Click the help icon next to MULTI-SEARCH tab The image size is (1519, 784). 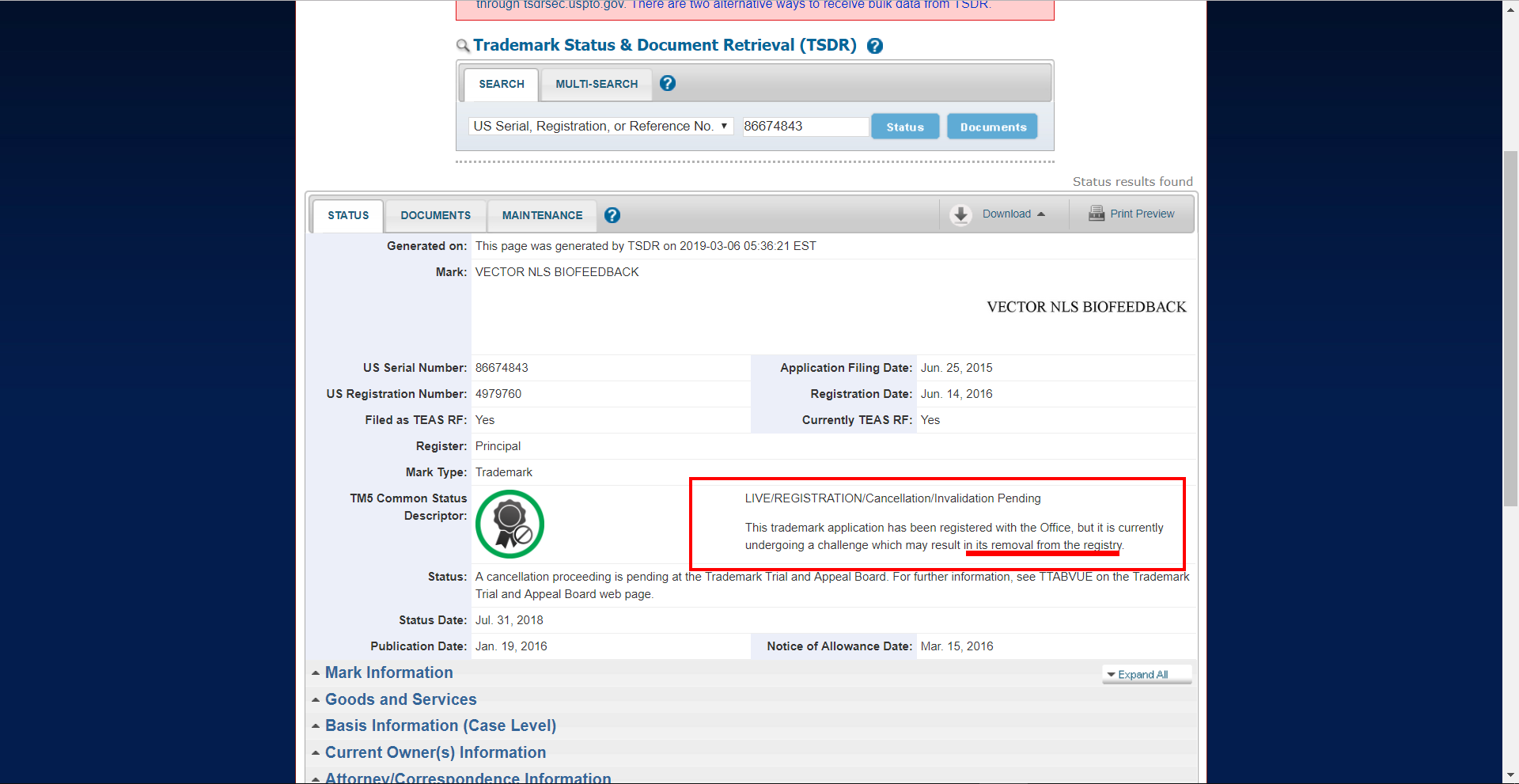click(668, 83)
